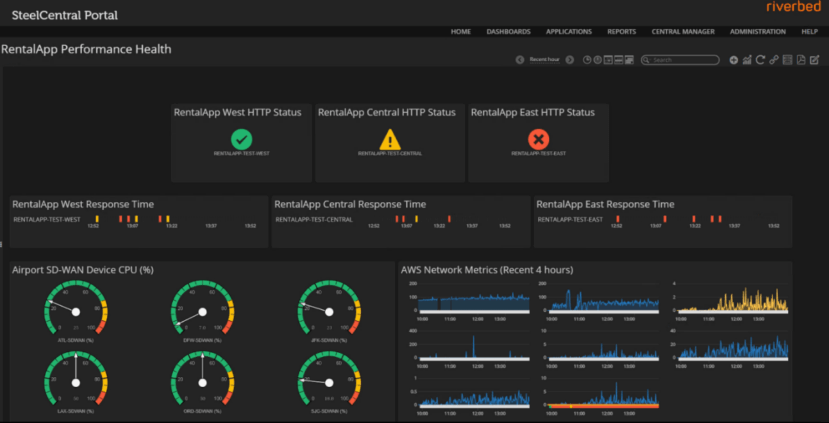Screen dimensions: 829x423
Task: Open the Recent hour time selector
Action: tap(545, 60)
